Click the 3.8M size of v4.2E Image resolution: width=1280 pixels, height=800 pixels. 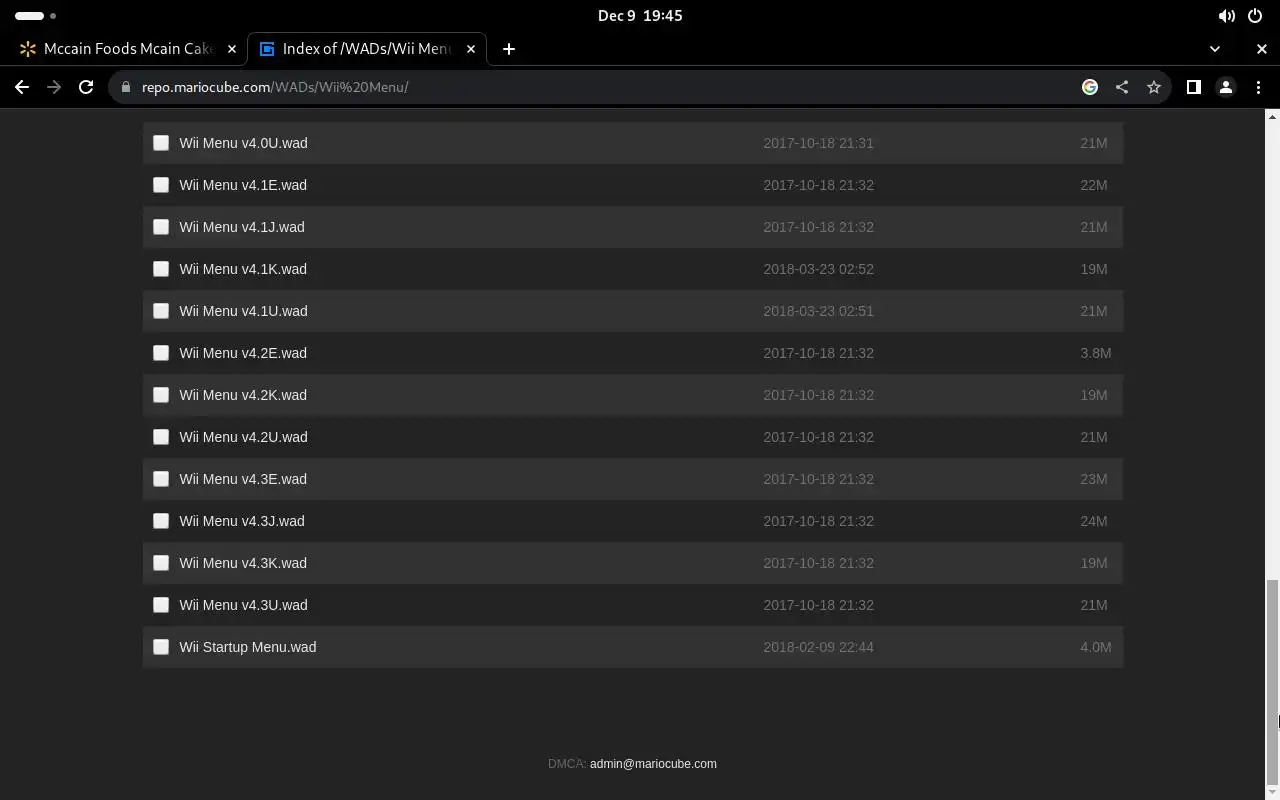pos(1096,353)
